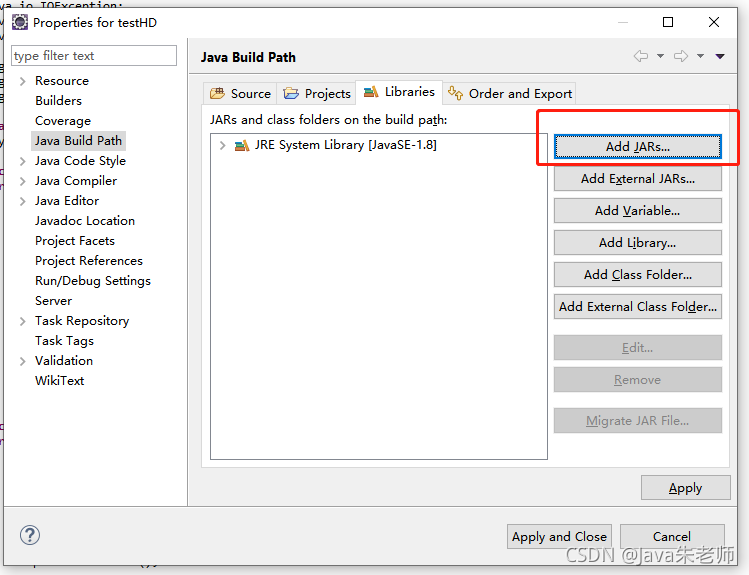Expand the Java Editor node
The image size is (749, 575).
pyautogui.click(x=22, y=202)
